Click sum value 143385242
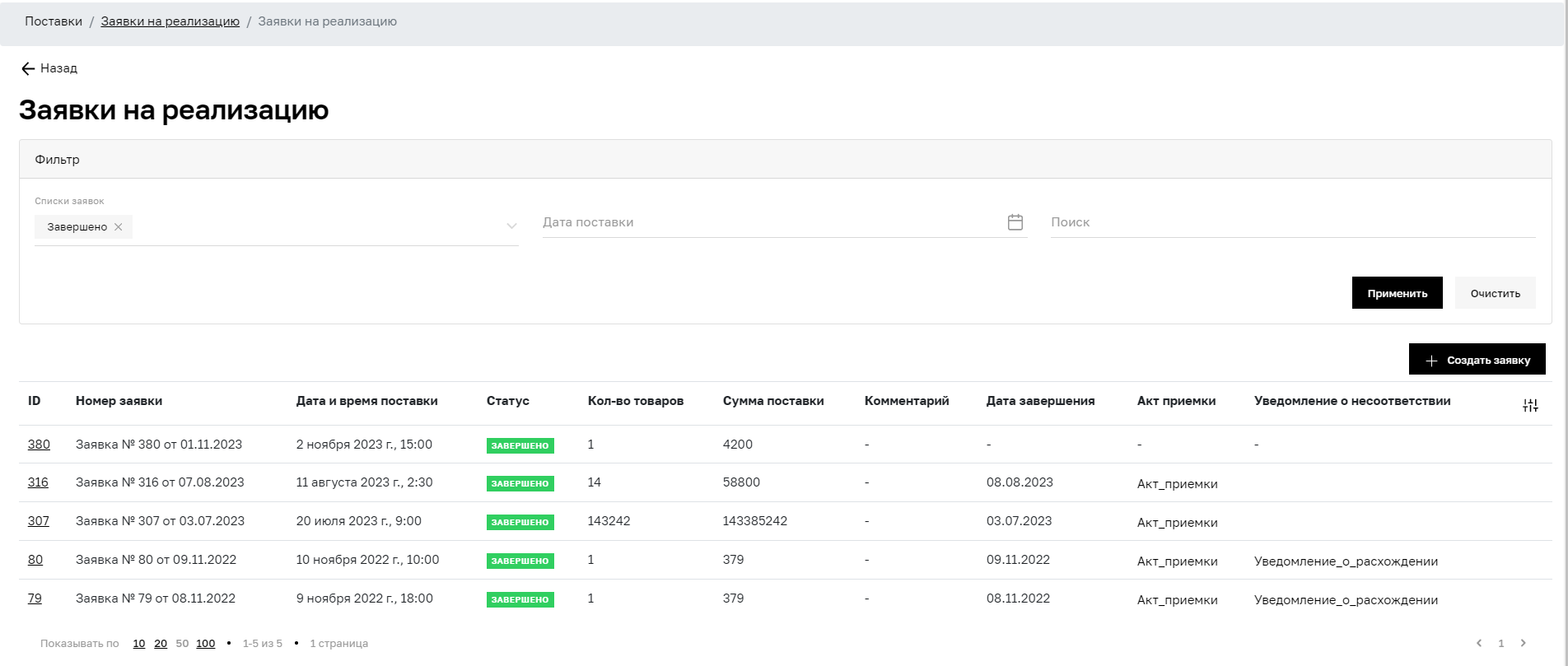This screenshot has width=1568, height=666. click(755, 521)
